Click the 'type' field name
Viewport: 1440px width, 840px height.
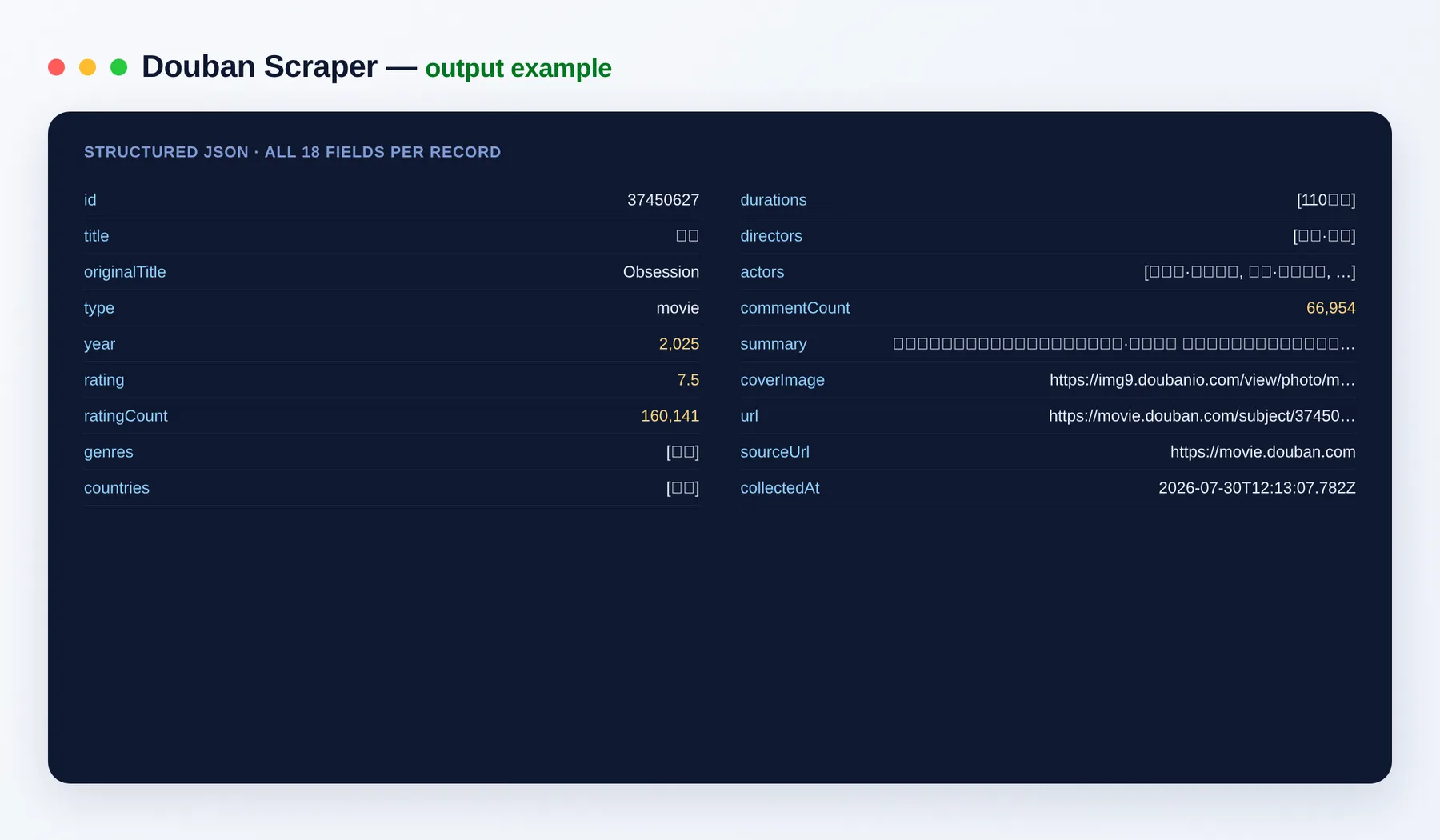[99, 308]
